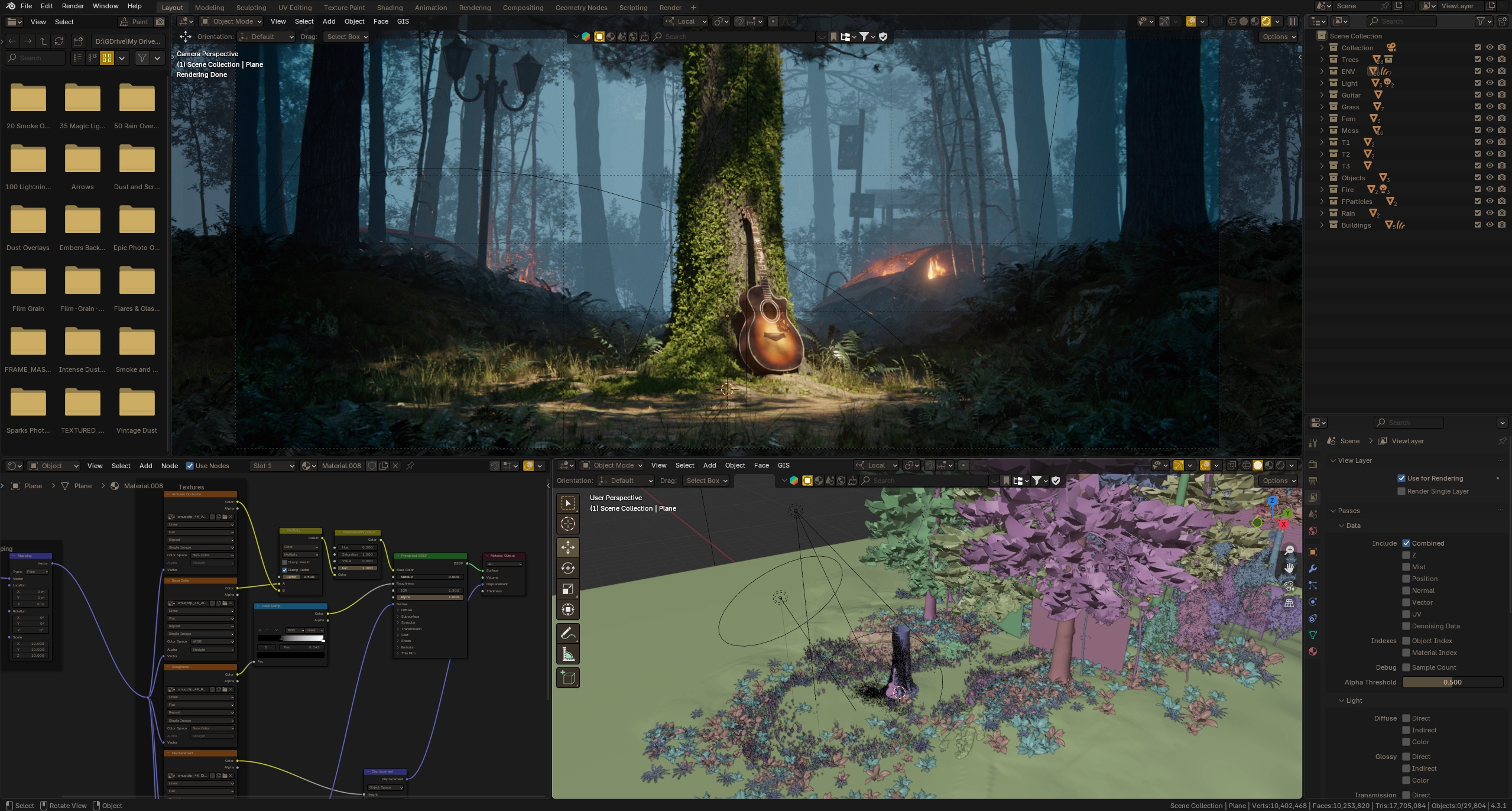
Task: Pick the Add Cube tool
Action: [567, 677]
